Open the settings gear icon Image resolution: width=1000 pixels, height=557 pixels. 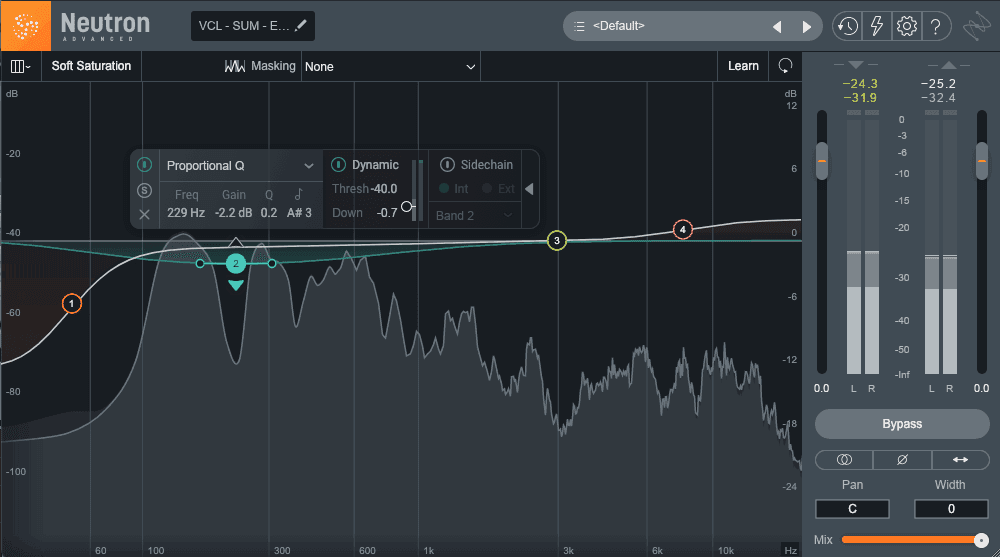[x=906, y=26]
